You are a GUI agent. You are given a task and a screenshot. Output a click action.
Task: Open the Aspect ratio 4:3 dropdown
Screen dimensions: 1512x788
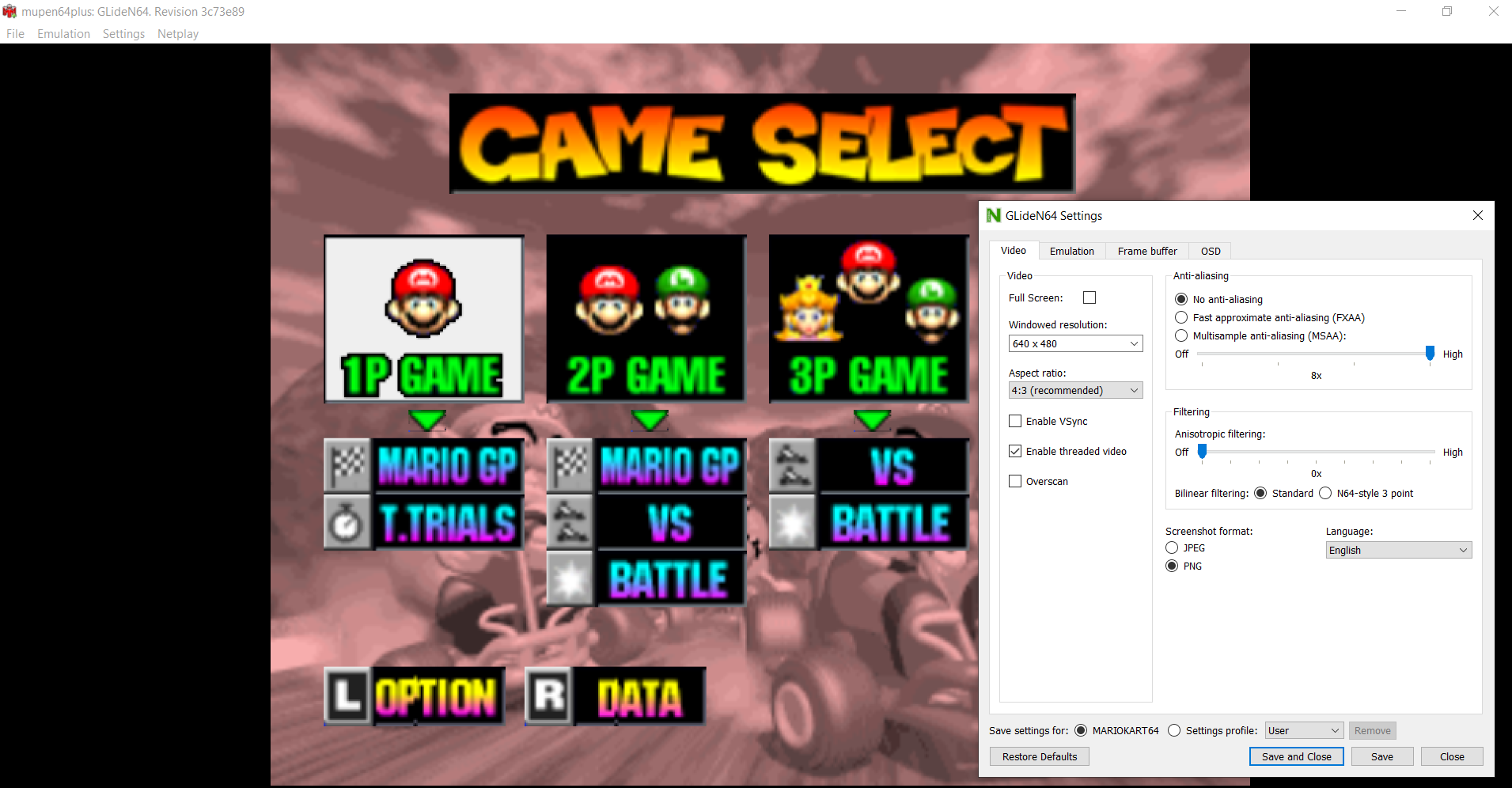coord(1075,390)
